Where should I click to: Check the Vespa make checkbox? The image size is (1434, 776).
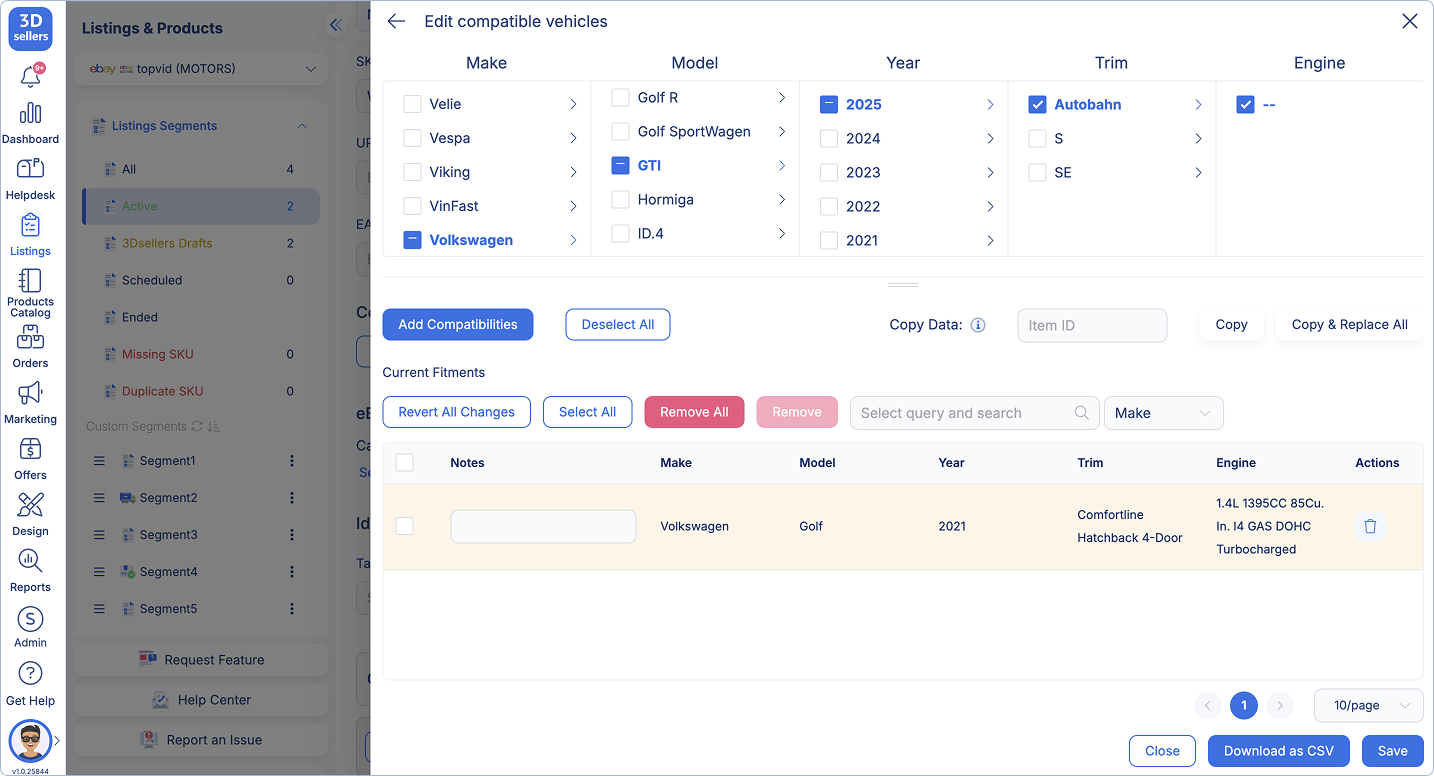pyautogui.click(x=412, y=138)
